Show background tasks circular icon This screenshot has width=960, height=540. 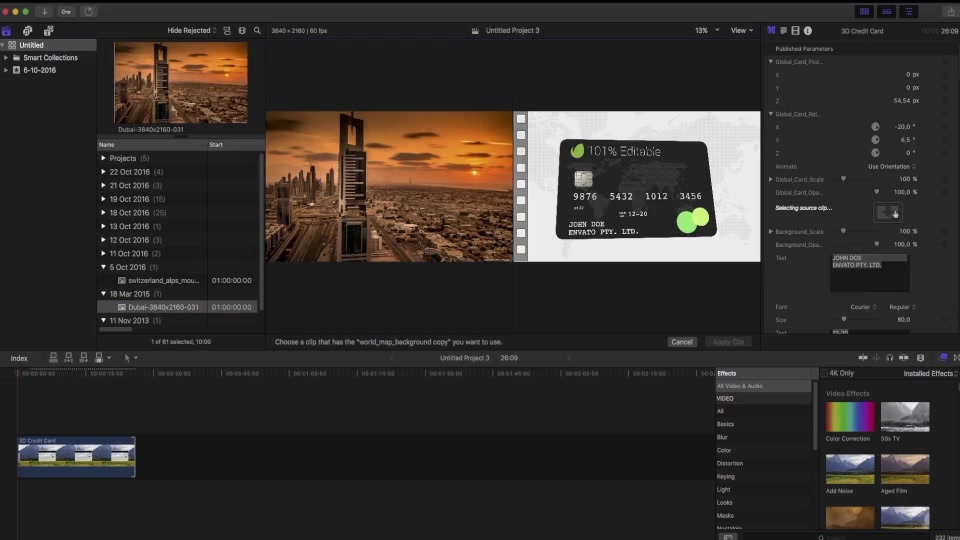(x=89, y=12)
